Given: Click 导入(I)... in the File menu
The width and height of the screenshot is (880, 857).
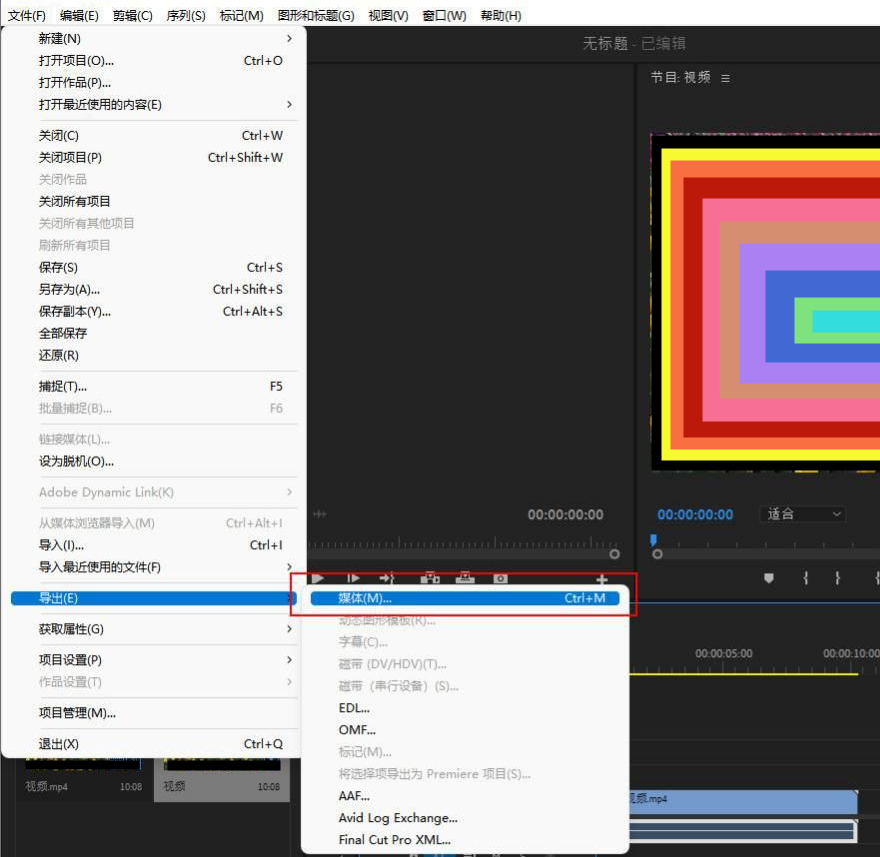Looking at the screenshot, I should (x=62, y=545).
